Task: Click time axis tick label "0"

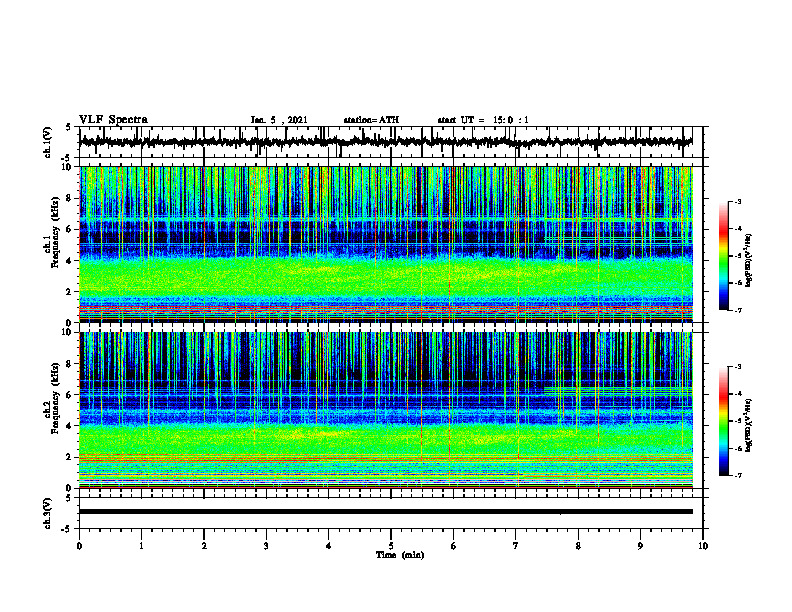Action: [79, 546]
